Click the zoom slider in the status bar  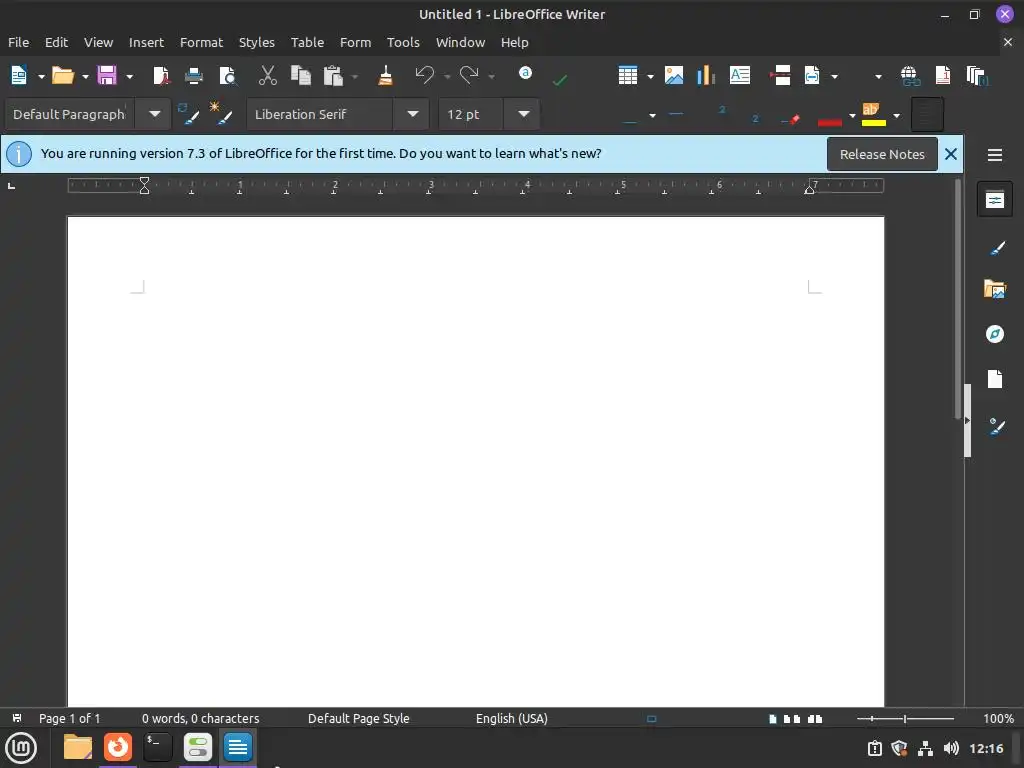point(905,719)
